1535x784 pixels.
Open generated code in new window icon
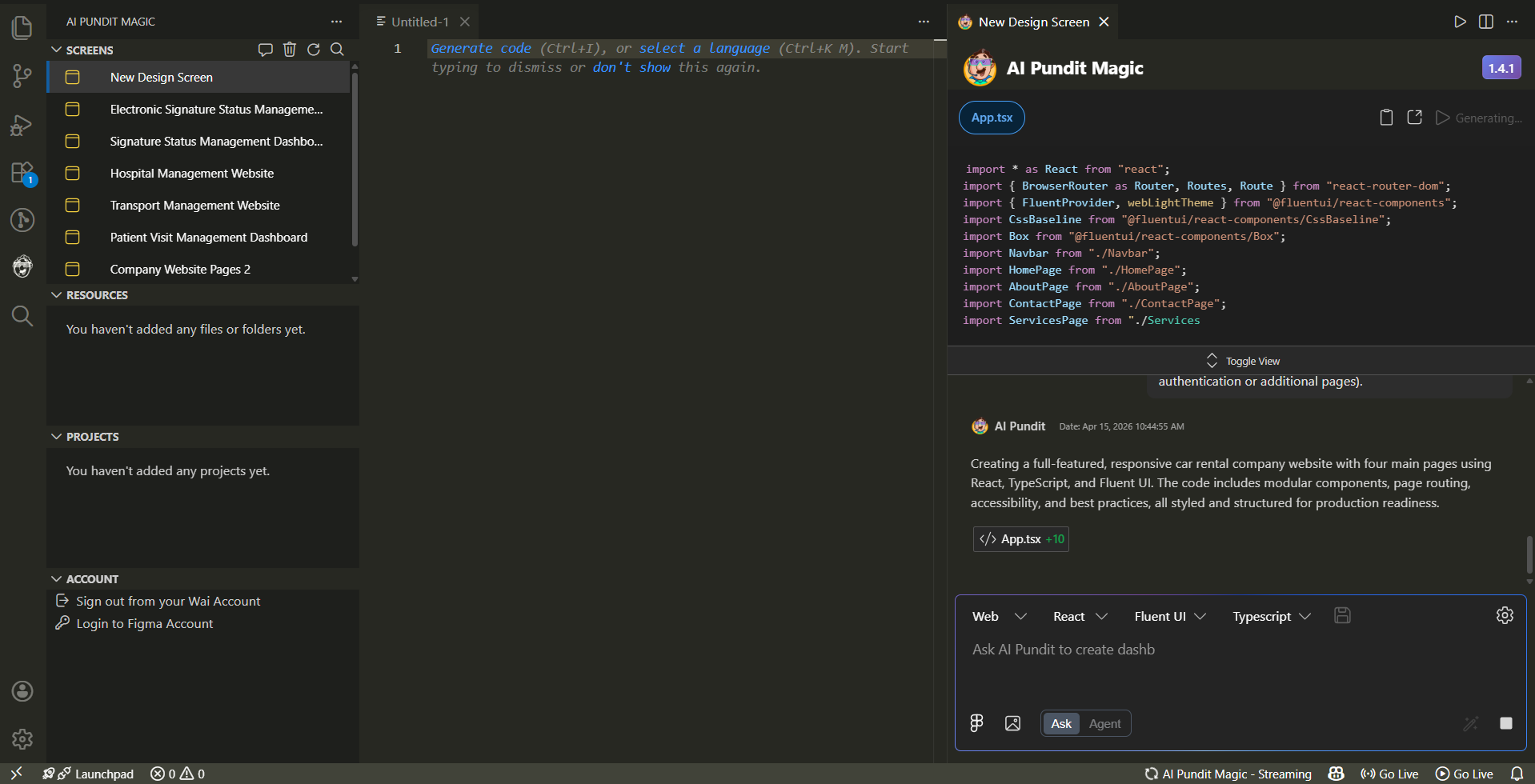click(x=1415, y=118)
